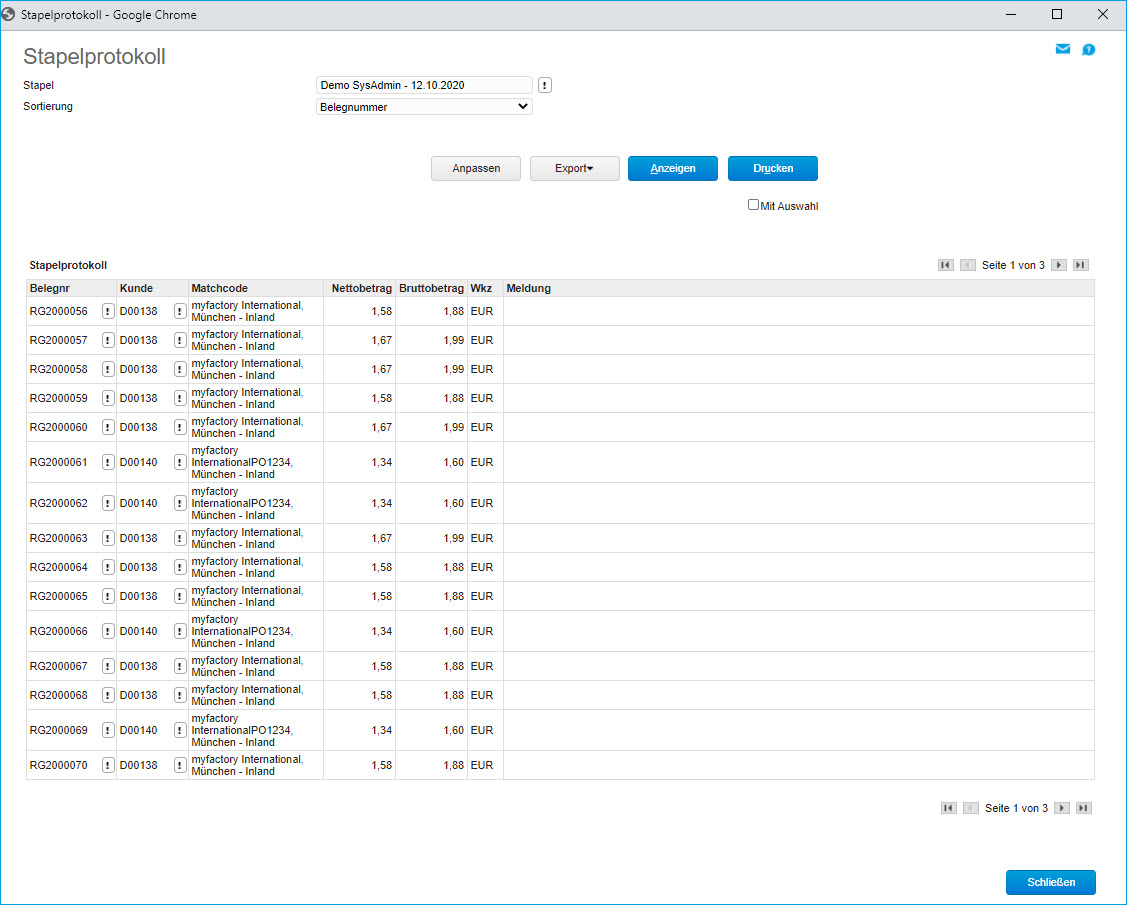Click the Nettobetrag column header
Viewport: 1127px width, 905px height.
(361, 288)
